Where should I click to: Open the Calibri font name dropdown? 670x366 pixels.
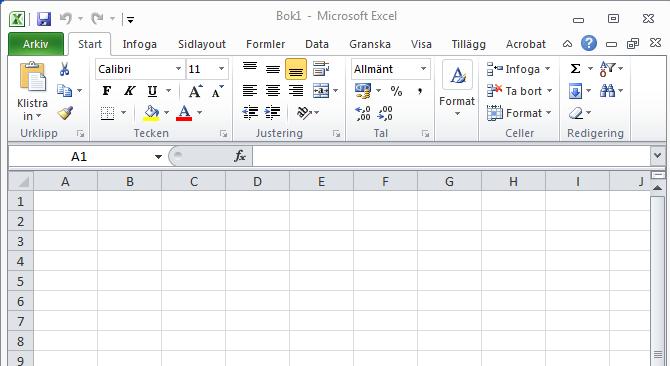tap(178, 69)
